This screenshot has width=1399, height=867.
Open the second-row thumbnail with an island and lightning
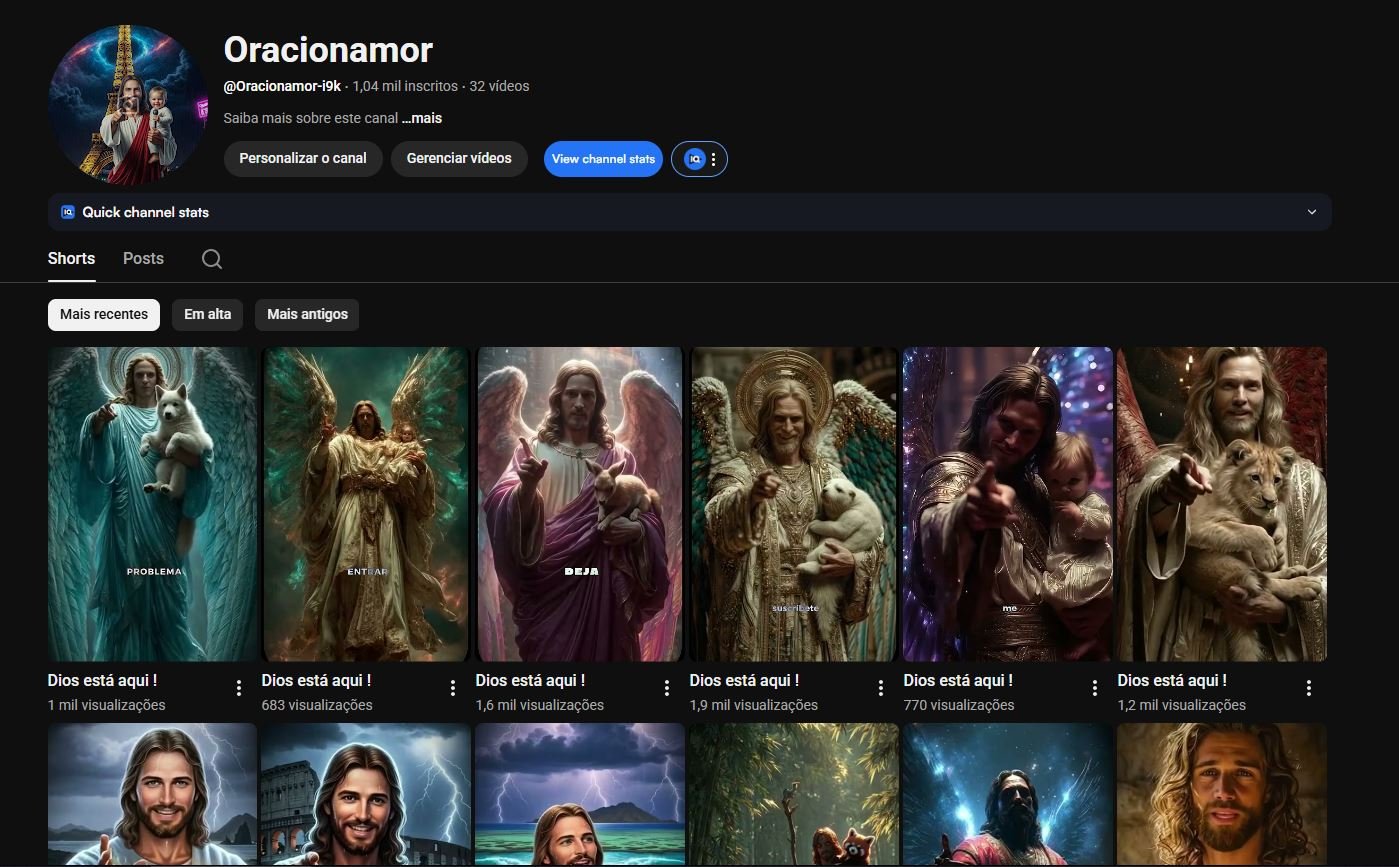(x=580, y=795)
